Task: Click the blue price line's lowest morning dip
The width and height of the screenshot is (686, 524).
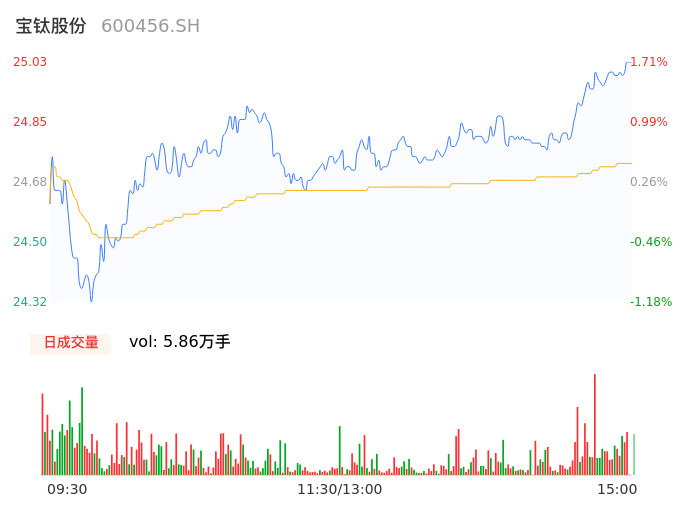Action: click(x=91, y=298)
